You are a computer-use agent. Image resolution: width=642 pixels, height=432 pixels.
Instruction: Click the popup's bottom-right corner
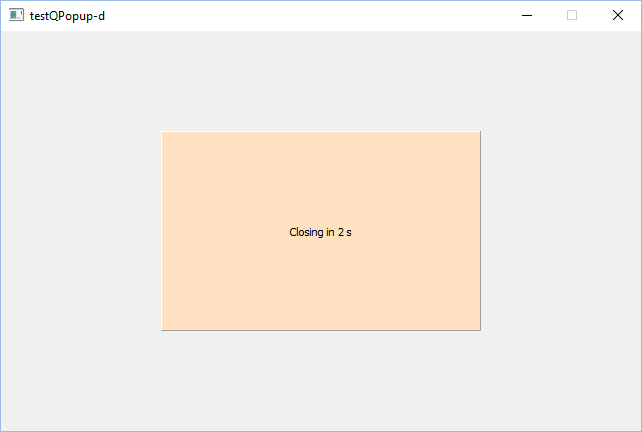click(478, 326)
